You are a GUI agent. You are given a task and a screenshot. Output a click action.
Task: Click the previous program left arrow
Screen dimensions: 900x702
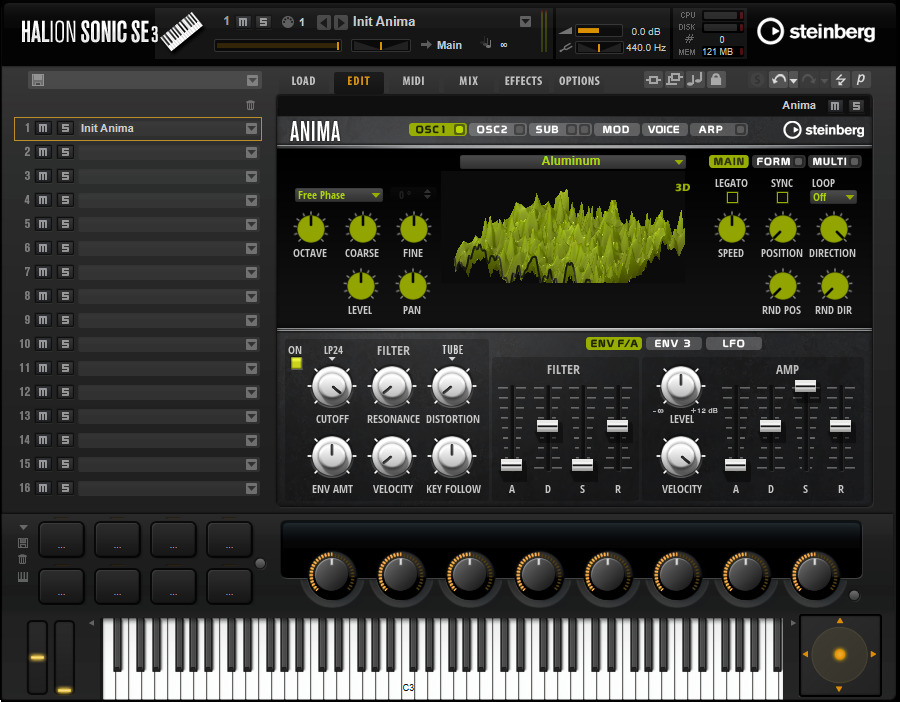[x=324, y=22]
